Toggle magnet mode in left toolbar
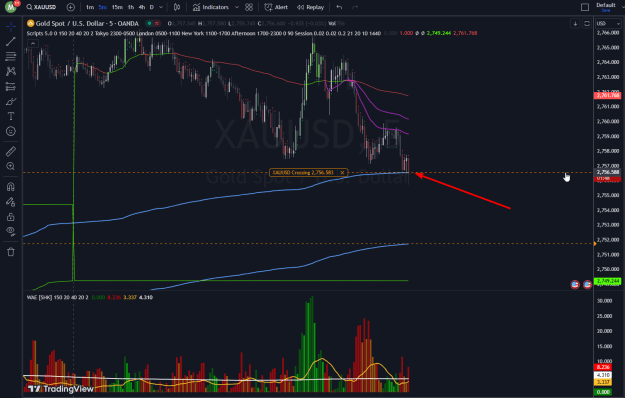625x398 pixels. pos(11,186)
